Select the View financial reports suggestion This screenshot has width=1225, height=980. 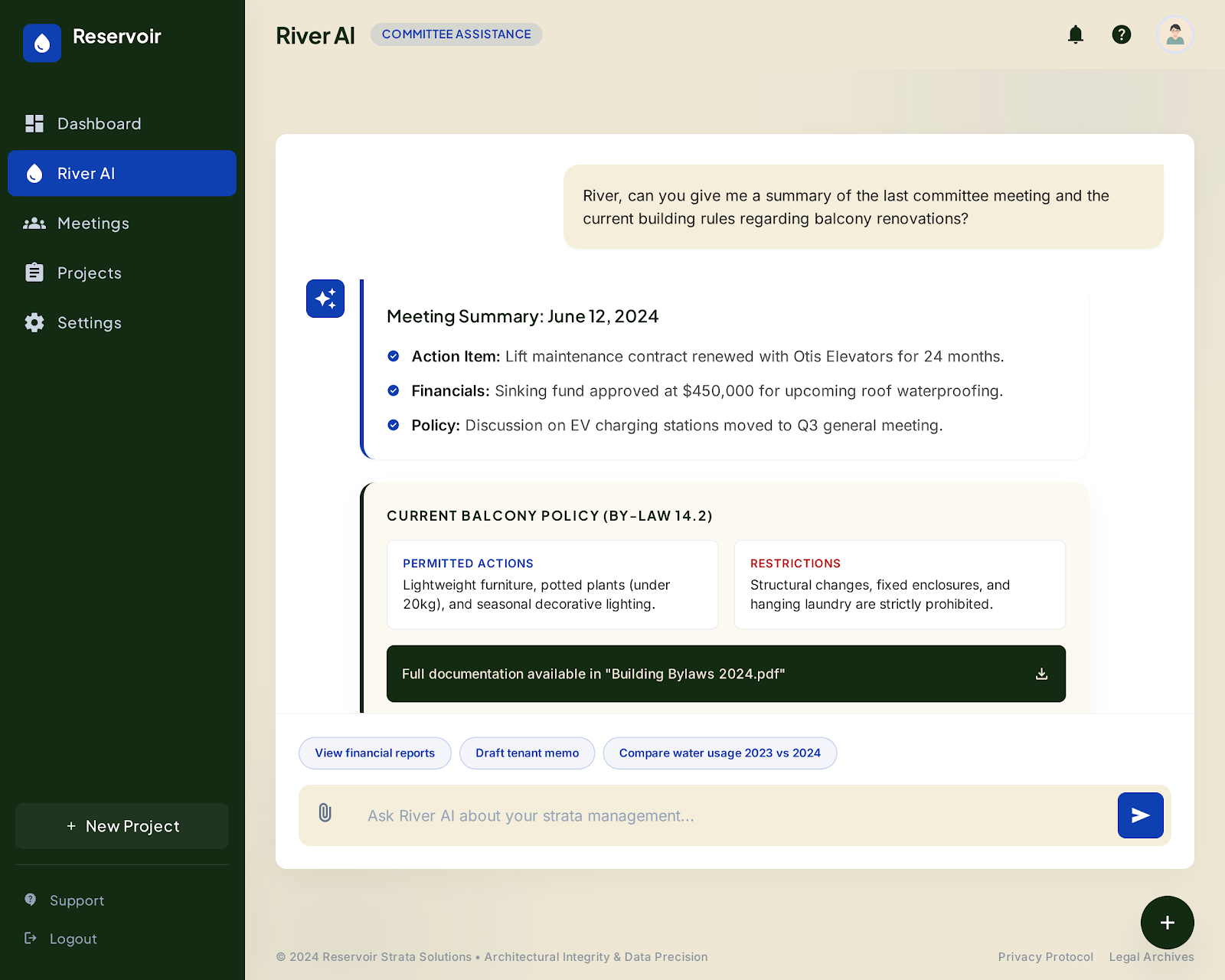point(374,753)
